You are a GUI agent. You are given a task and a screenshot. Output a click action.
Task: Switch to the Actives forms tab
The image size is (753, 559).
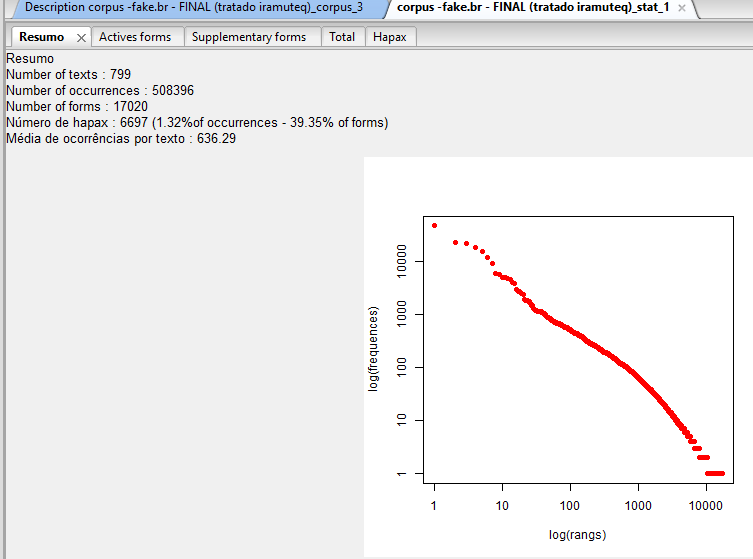tap(135, 37)
